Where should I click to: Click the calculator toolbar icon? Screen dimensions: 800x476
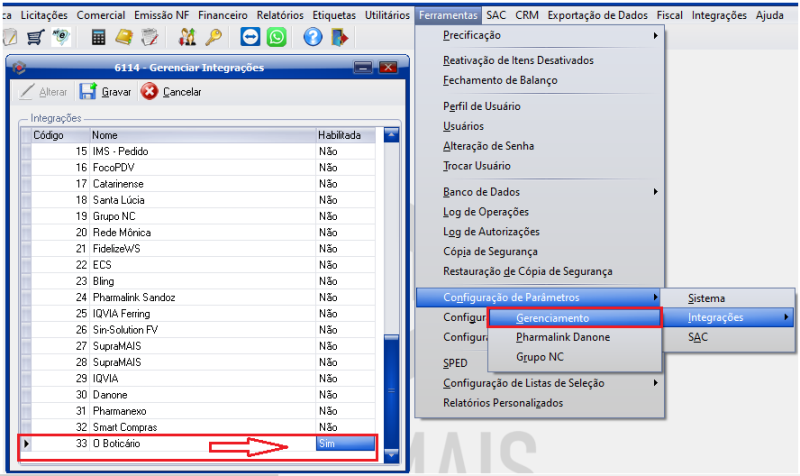click(x=98, y=38)
